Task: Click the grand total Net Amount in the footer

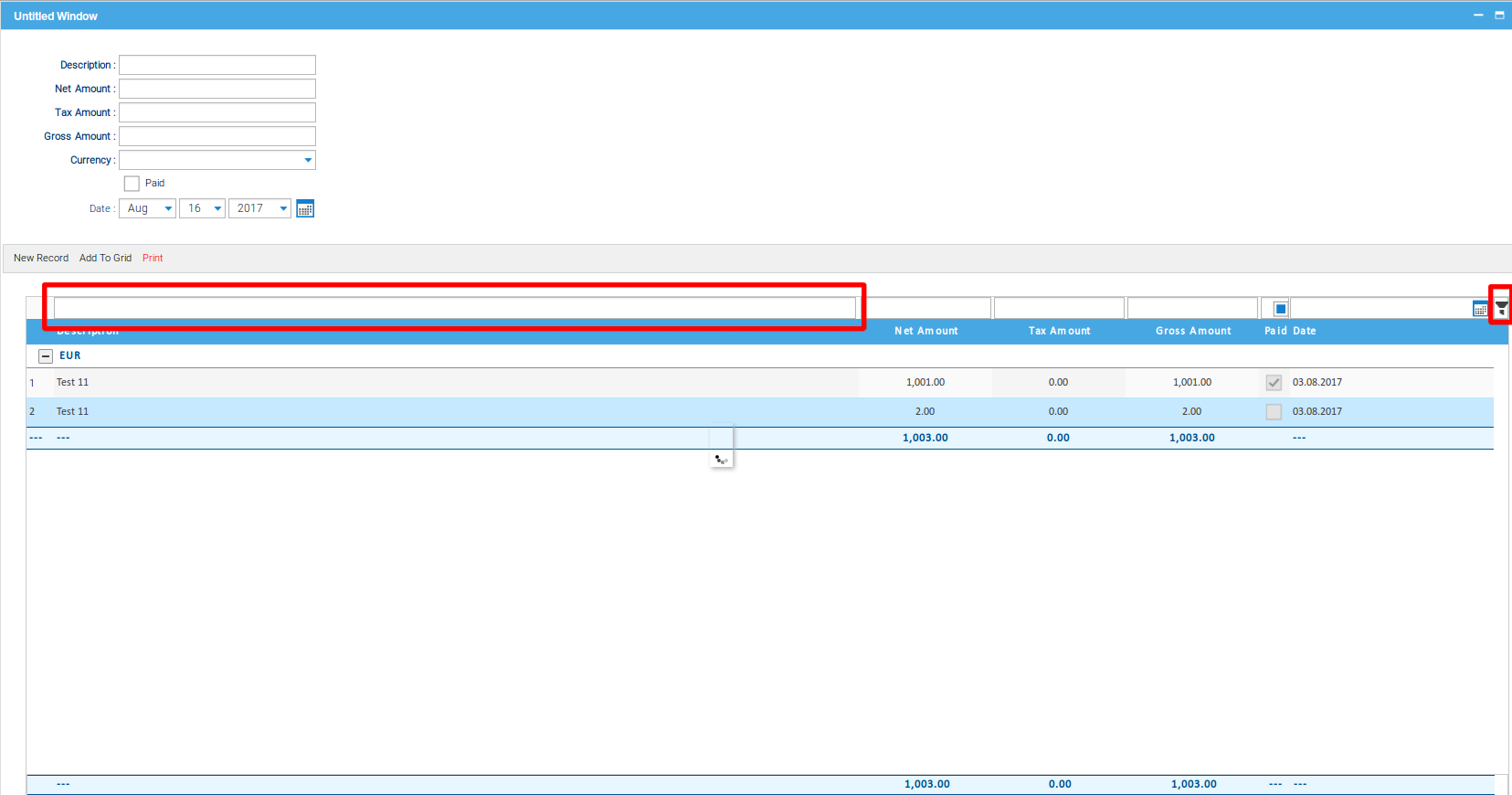Action: point(927,785)
